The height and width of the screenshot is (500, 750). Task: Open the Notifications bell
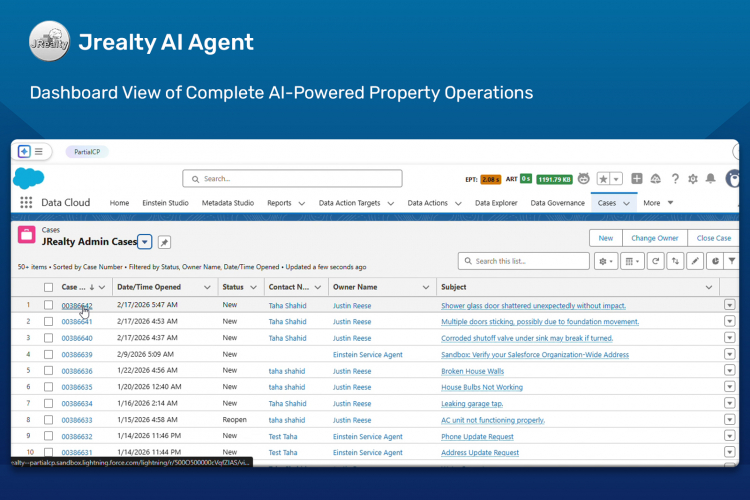coord(711,178)
